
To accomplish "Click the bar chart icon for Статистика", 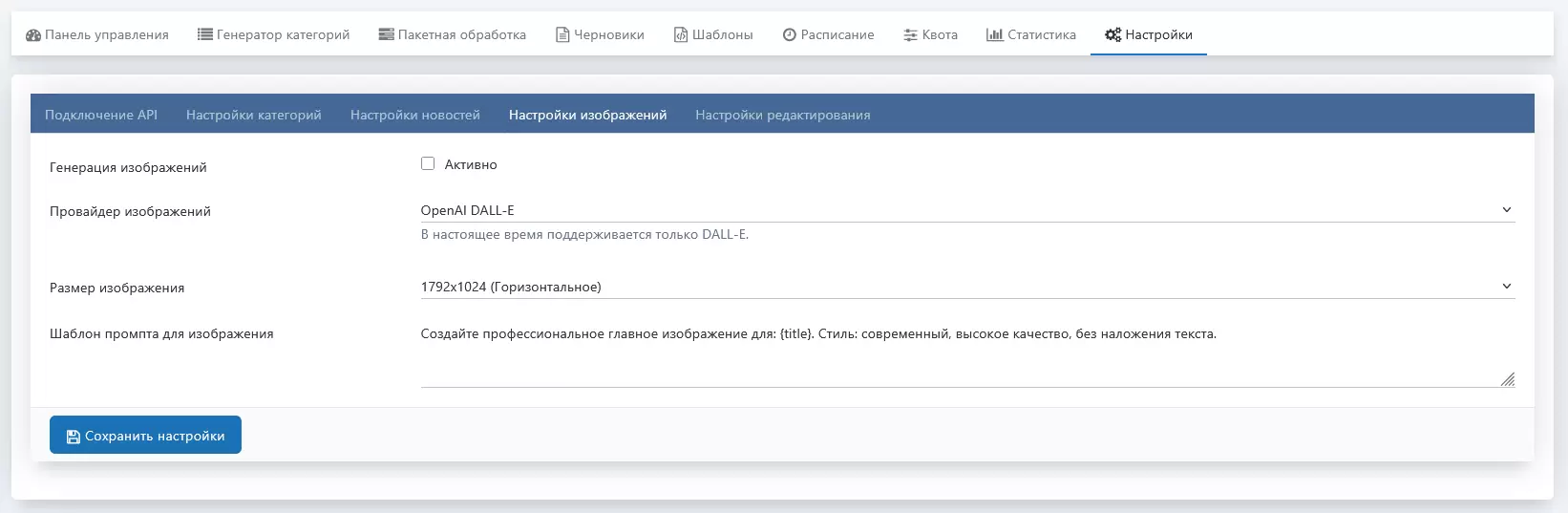I will coord(994,35).
